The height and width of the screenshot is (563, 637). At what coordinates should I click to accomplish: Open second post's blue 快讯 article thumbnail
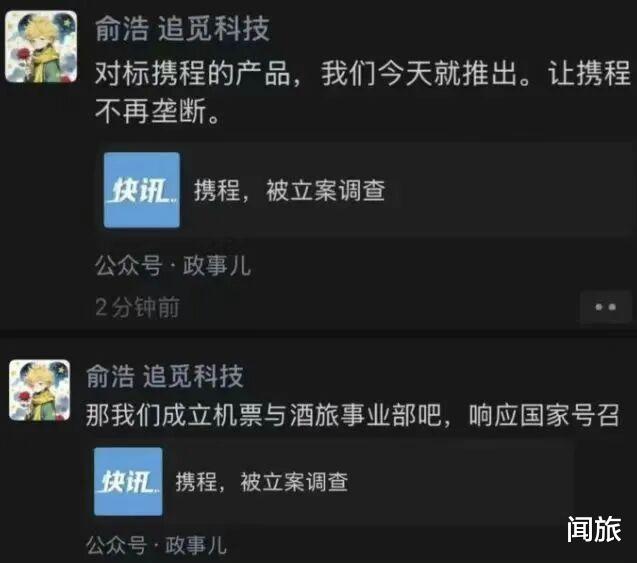coord(128,482)
